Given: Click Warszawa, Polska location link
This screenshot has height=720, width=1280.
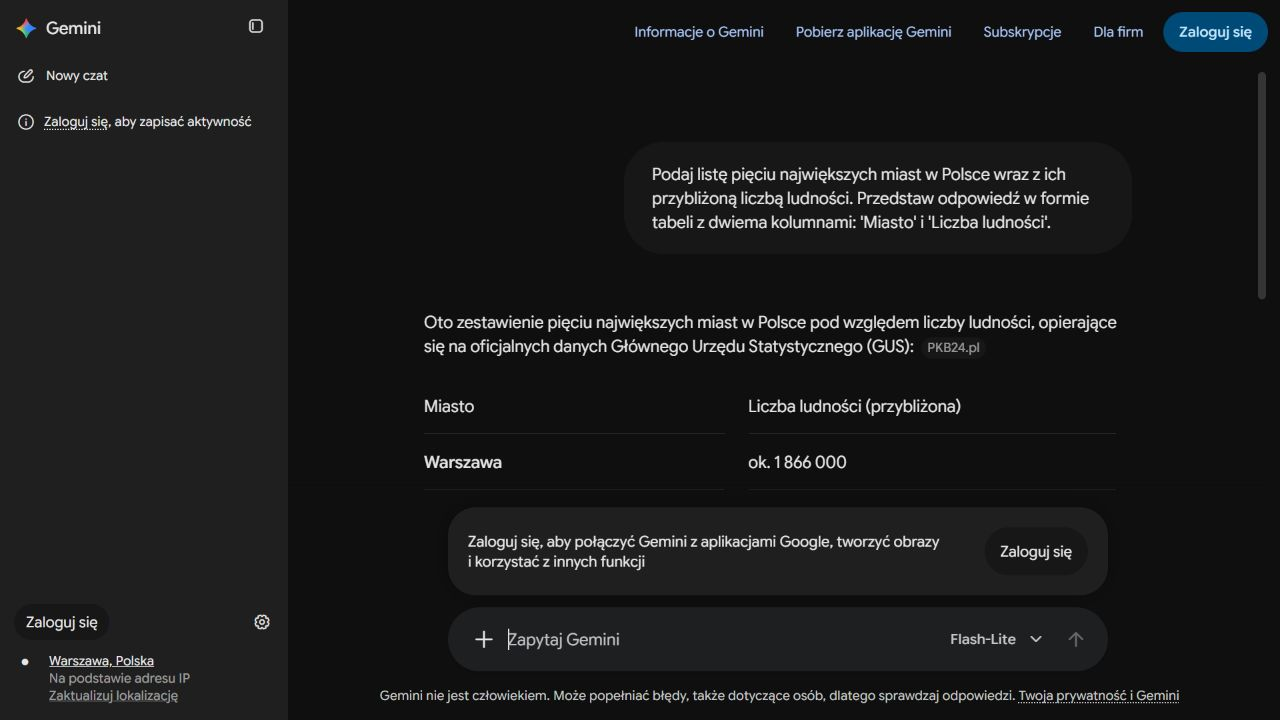Looking at the screenshot, I should [101, 661].
